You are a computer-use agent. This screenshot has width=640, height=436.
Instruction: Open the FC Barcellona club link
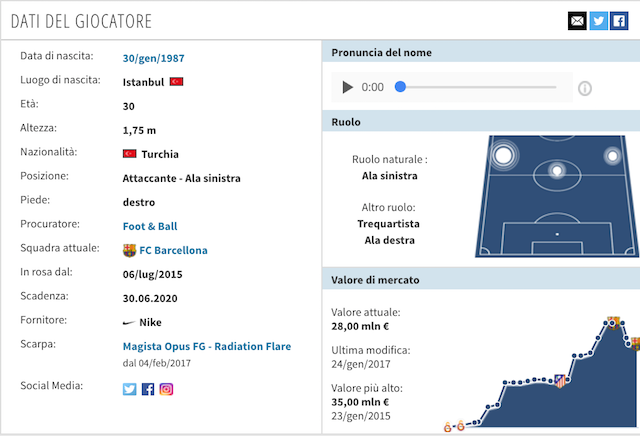pos(173,250)
